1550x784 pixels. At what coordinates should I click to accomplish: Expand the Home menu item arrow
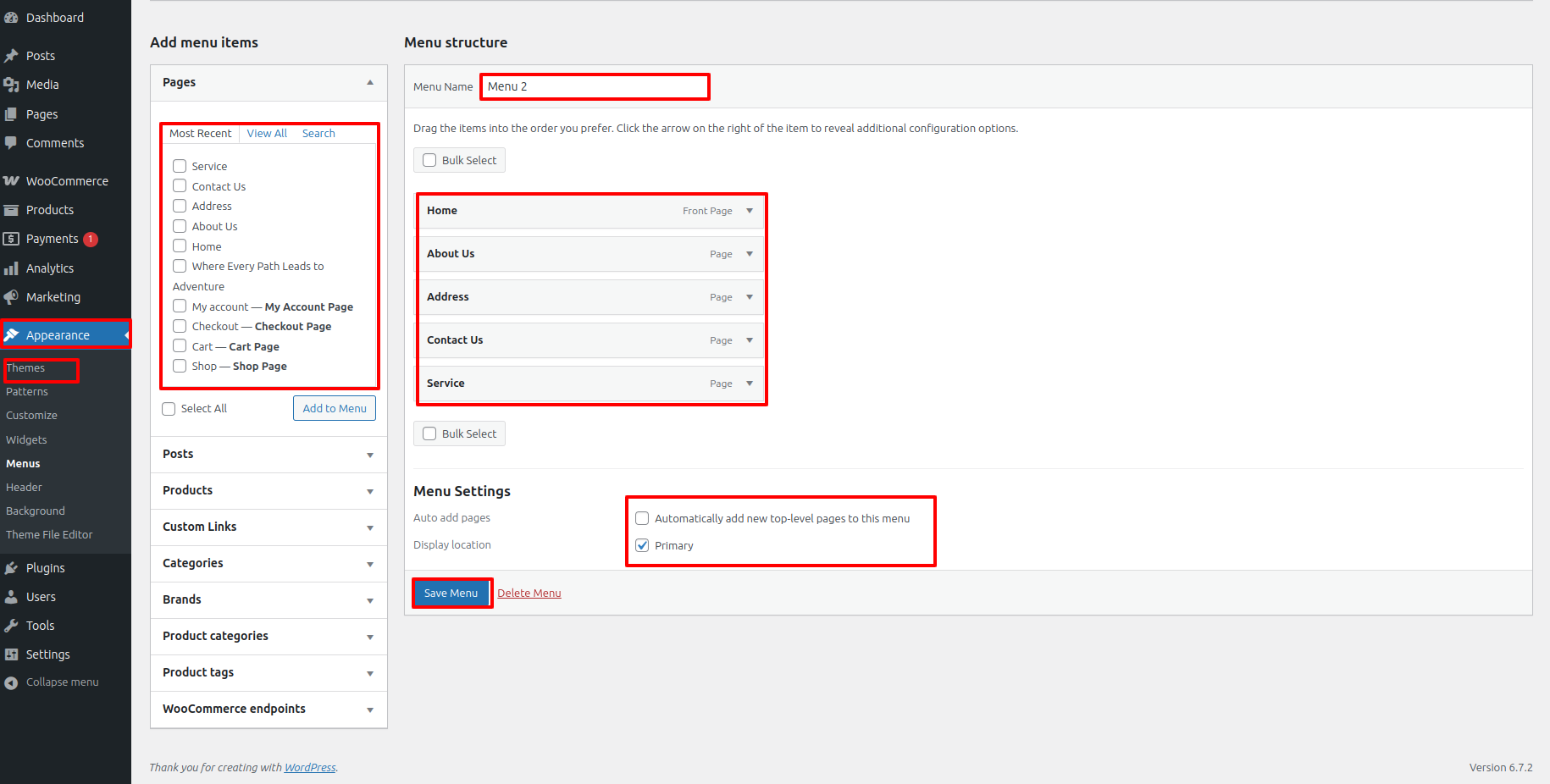pos(750,211)
